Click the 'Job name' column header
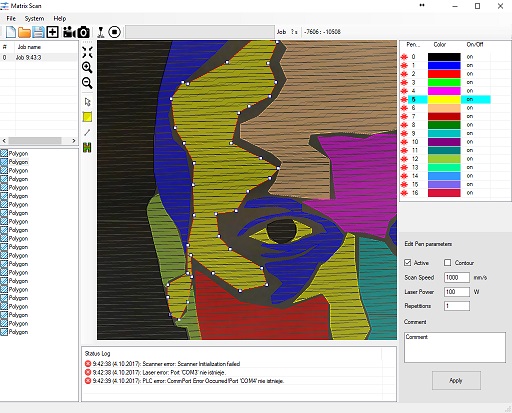The width and height of the screenshot is (512, 413). click(29, 47)
